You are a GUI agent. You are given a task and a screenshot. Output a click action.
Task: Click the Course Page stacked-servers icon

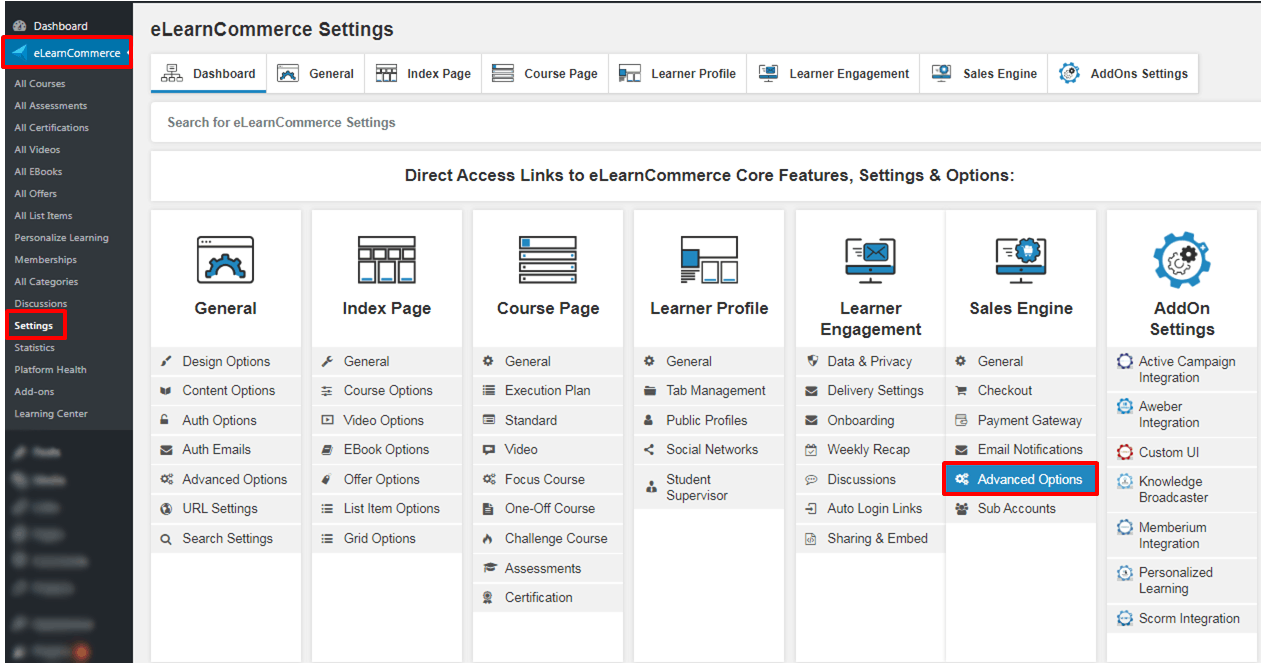click(547, 259)
